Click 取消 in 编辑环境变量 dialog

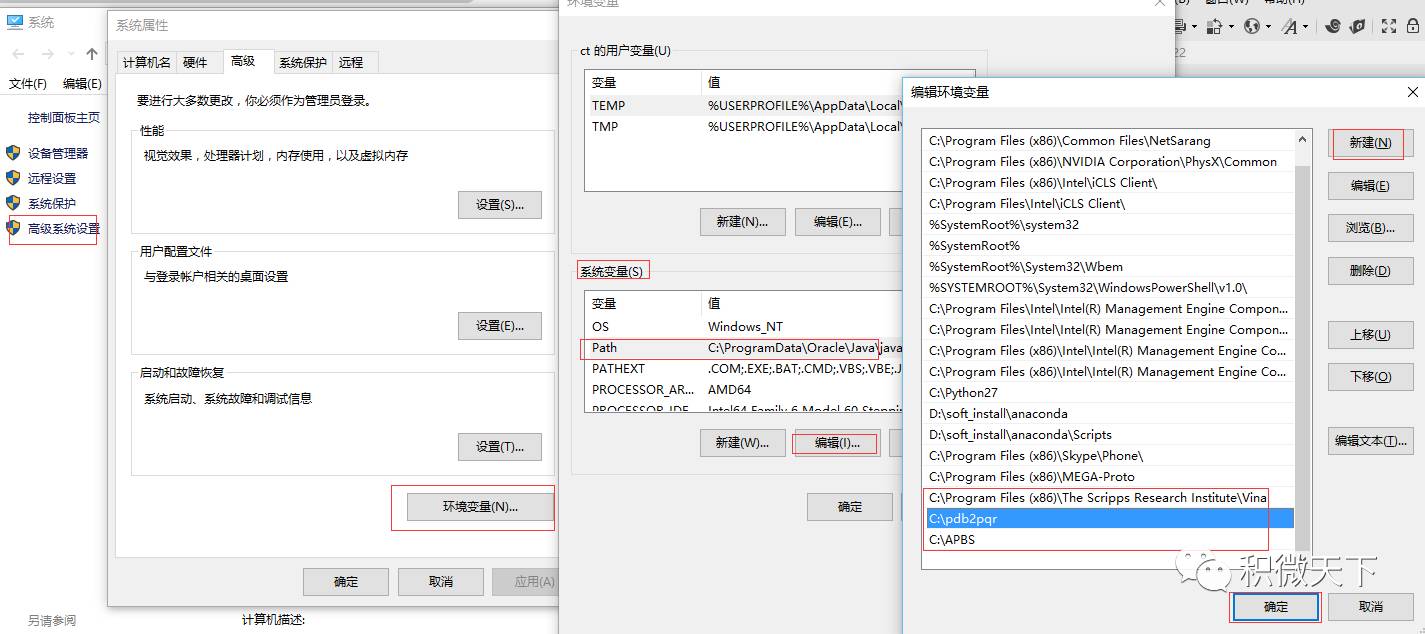pyautogui.click(x=1371, y=607)
